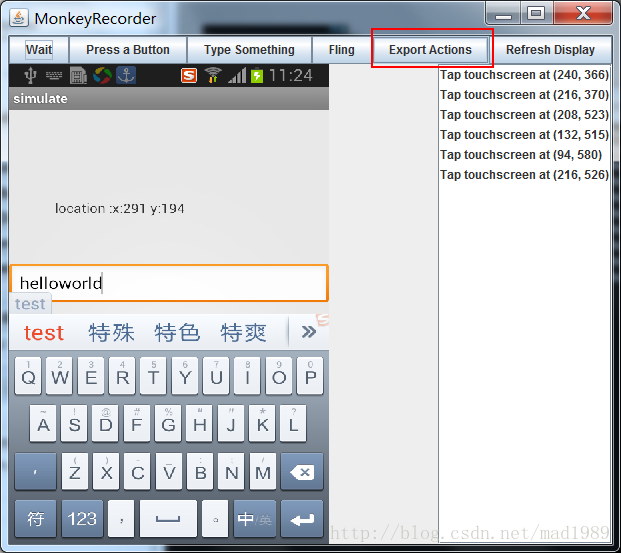Tap the U key
The width and height of the screenshot is (621, 553).
[216, 376]
